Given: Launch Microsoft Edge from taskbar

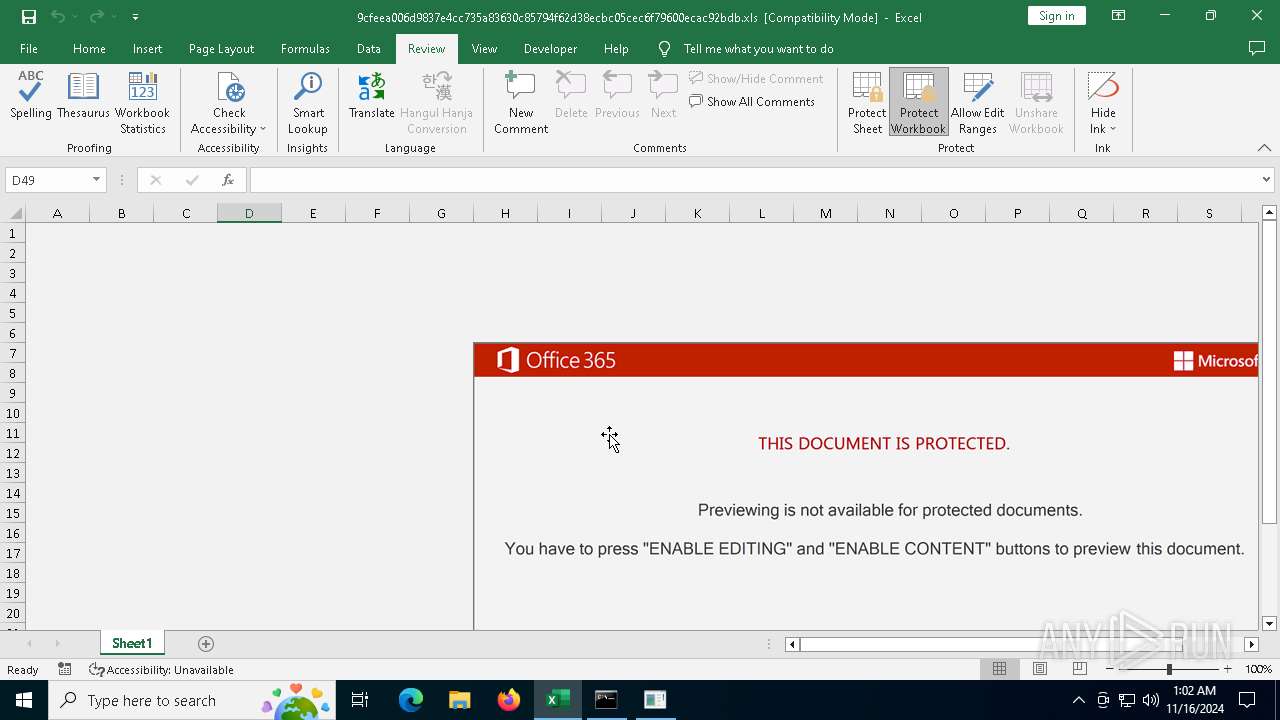Looking at the screenshot, I should click(411, 700).
